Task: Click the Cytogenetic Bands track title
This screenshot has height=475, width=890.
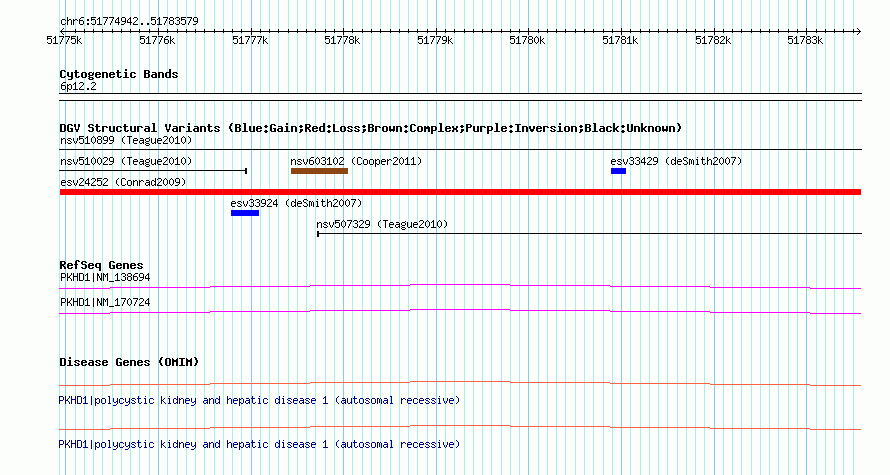Action: 119,74
